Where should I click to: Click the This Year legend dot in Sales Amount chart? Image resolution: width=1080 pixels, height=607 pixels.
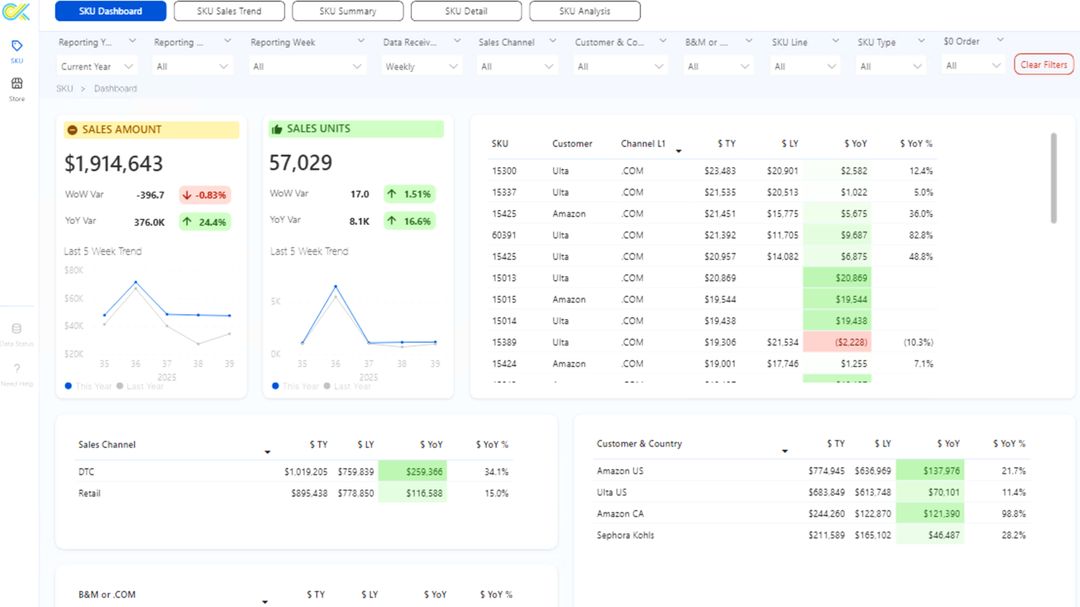(x=68, y=386)
